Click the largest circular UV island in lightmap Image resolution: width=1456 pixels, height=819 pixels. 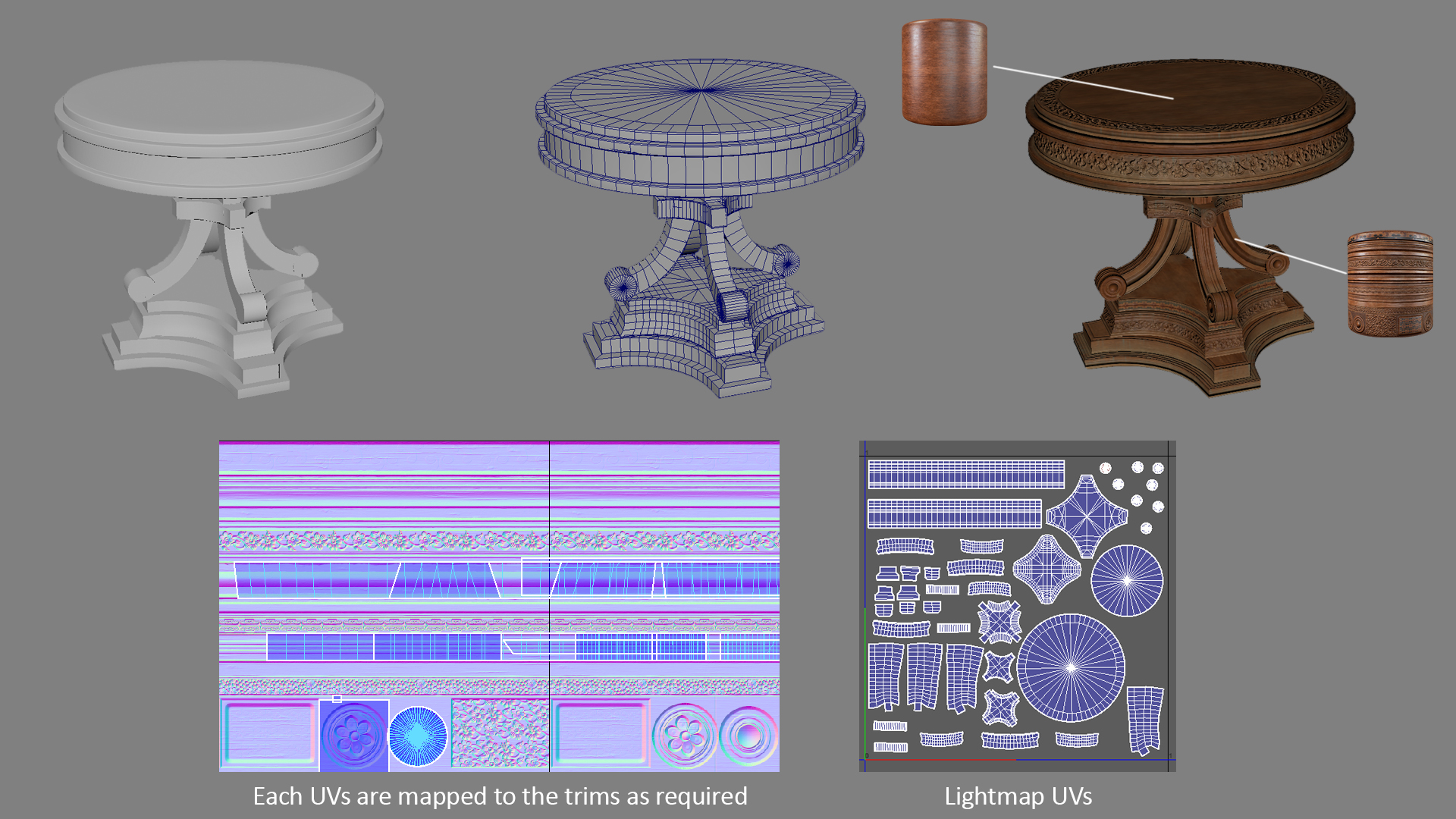[x=1071, y=668]
